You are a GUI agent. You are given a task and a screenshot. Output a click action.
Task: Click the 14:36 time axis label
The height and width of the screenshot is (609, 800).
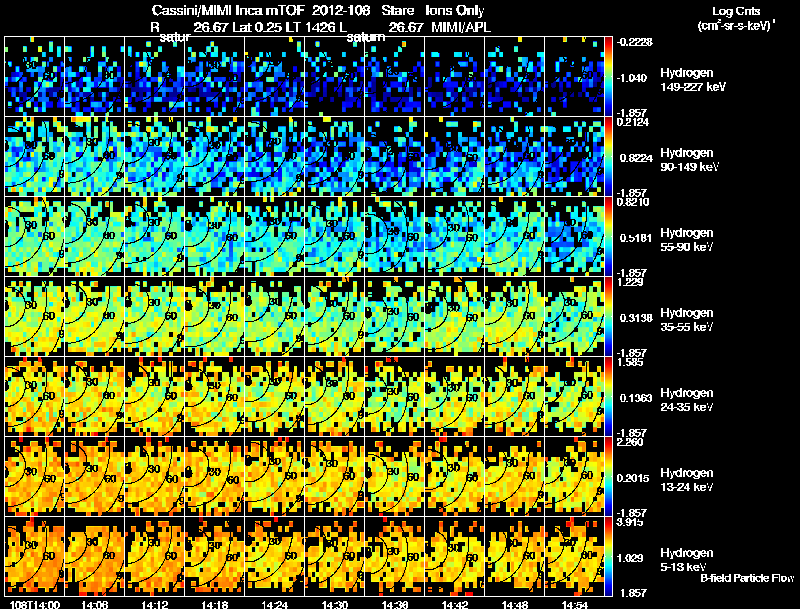[x=395, y=605]
